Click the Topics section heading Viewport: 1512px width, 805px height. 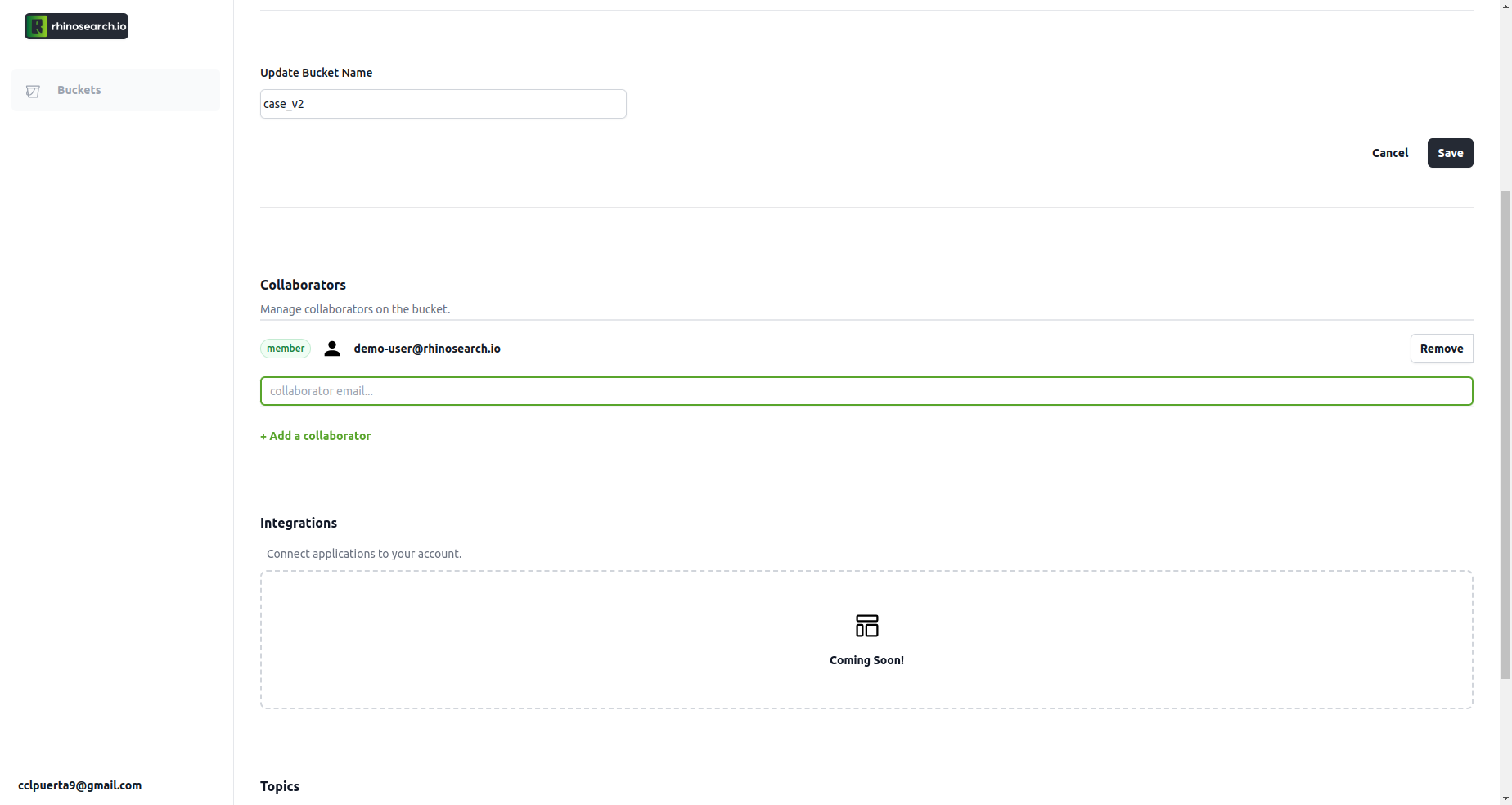280,786
